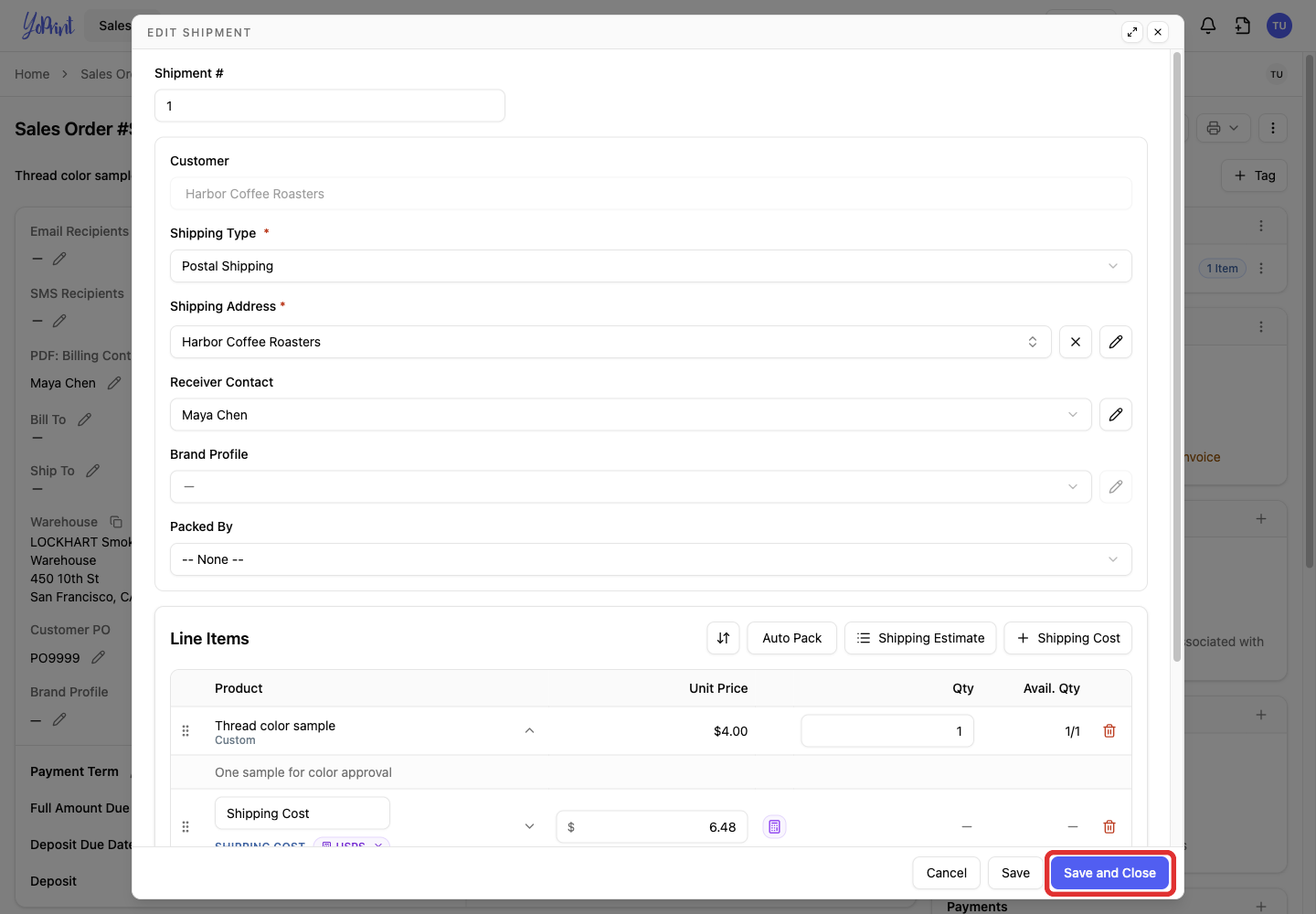Click the Shipping Cost row drag handle
The image size is (1316, 914).
click(x=186, y=827)
